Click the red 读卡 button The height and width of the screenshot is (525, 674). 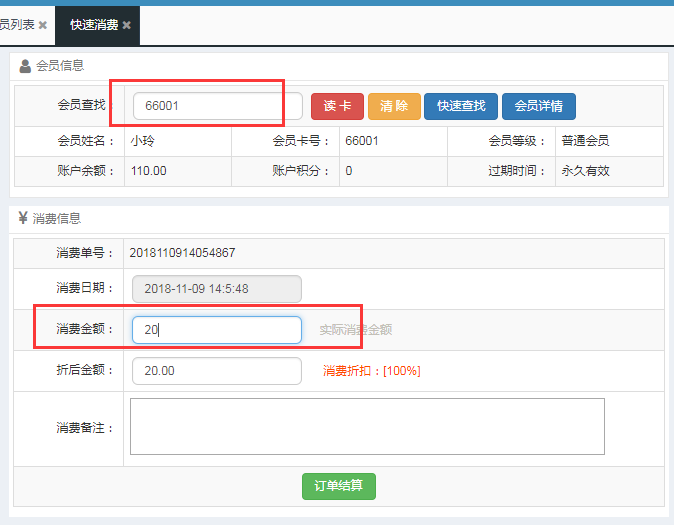click(337, 106)
